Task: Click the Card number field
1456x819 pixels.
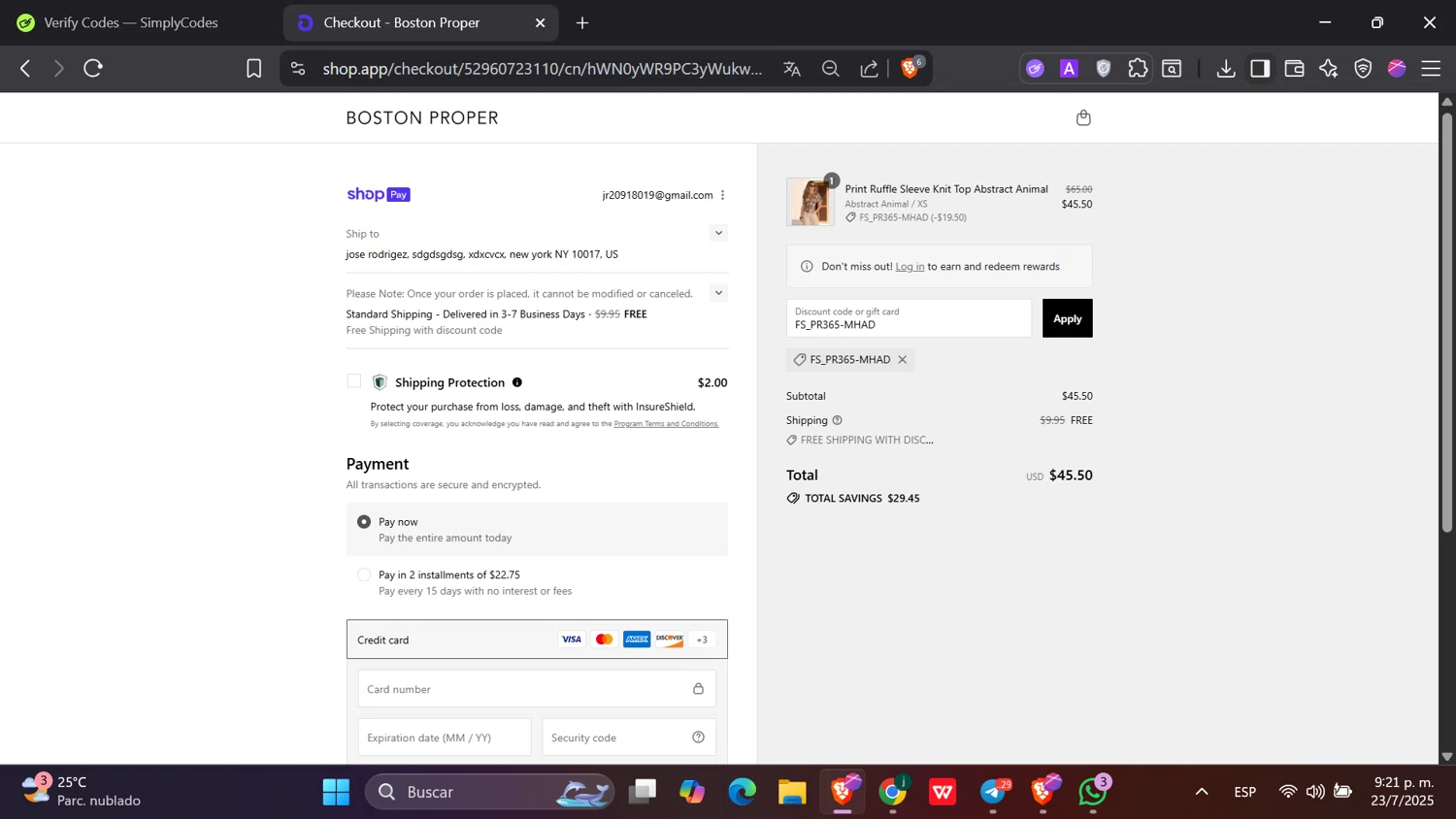Action: (x=537, y=689)
